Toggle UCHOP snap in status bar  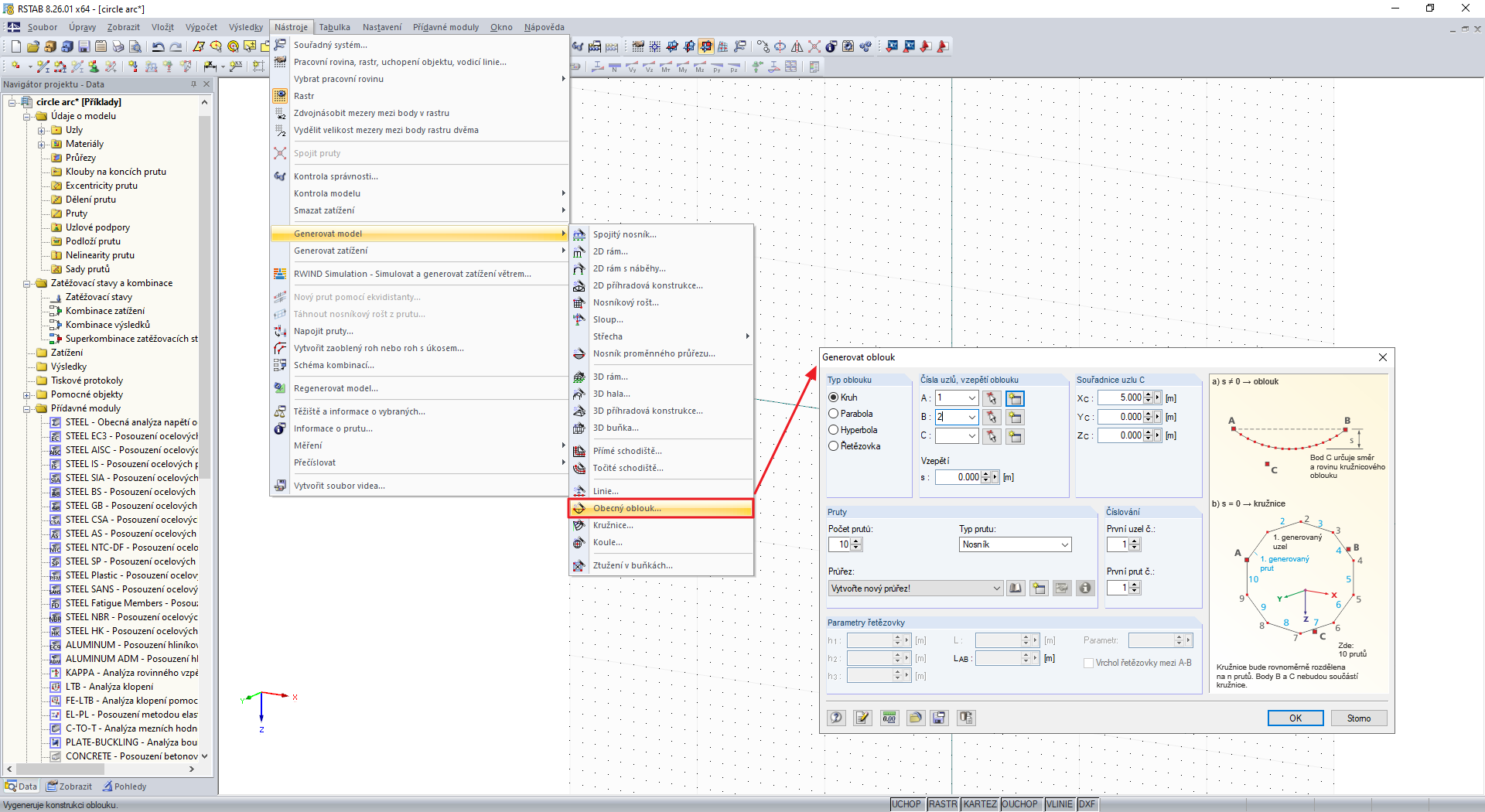[906, 804]
